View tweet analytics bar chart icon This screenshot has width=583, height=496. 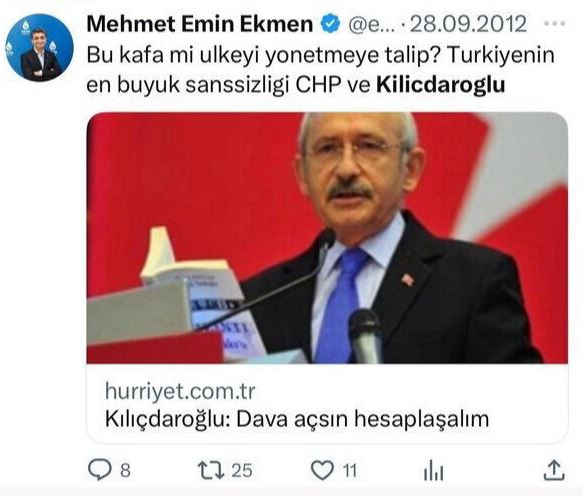(434, 470)
